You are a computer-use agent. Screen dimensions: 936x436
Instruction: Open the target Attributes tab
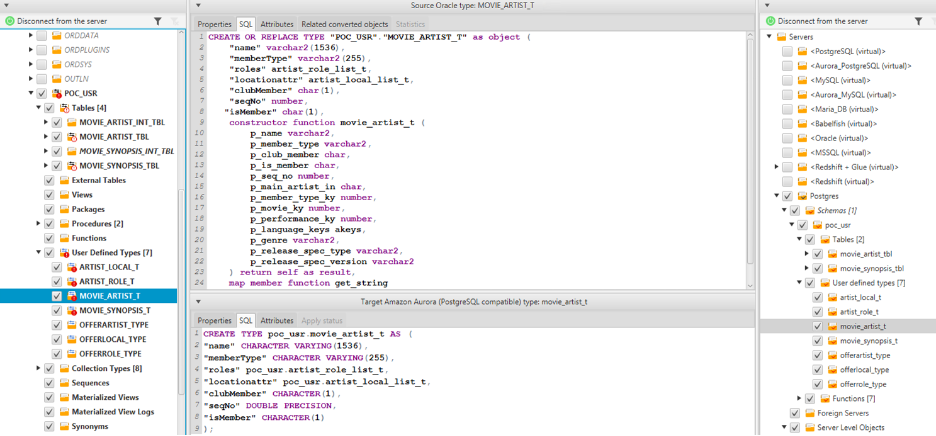pyautogui.click(x=277, y=320)
